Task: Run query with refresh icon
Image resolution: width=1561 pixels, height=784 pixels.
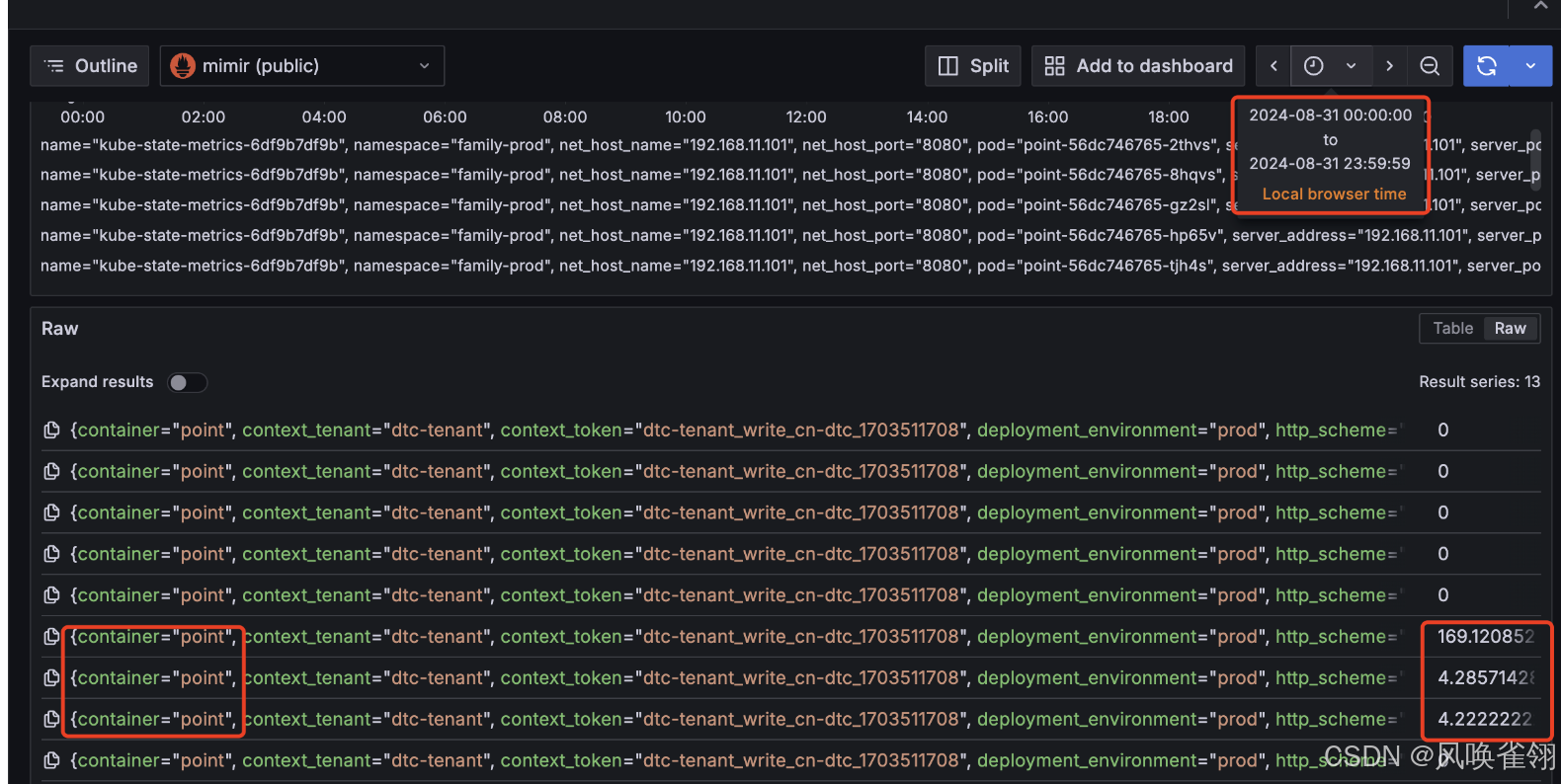Action: [1487, 66]
